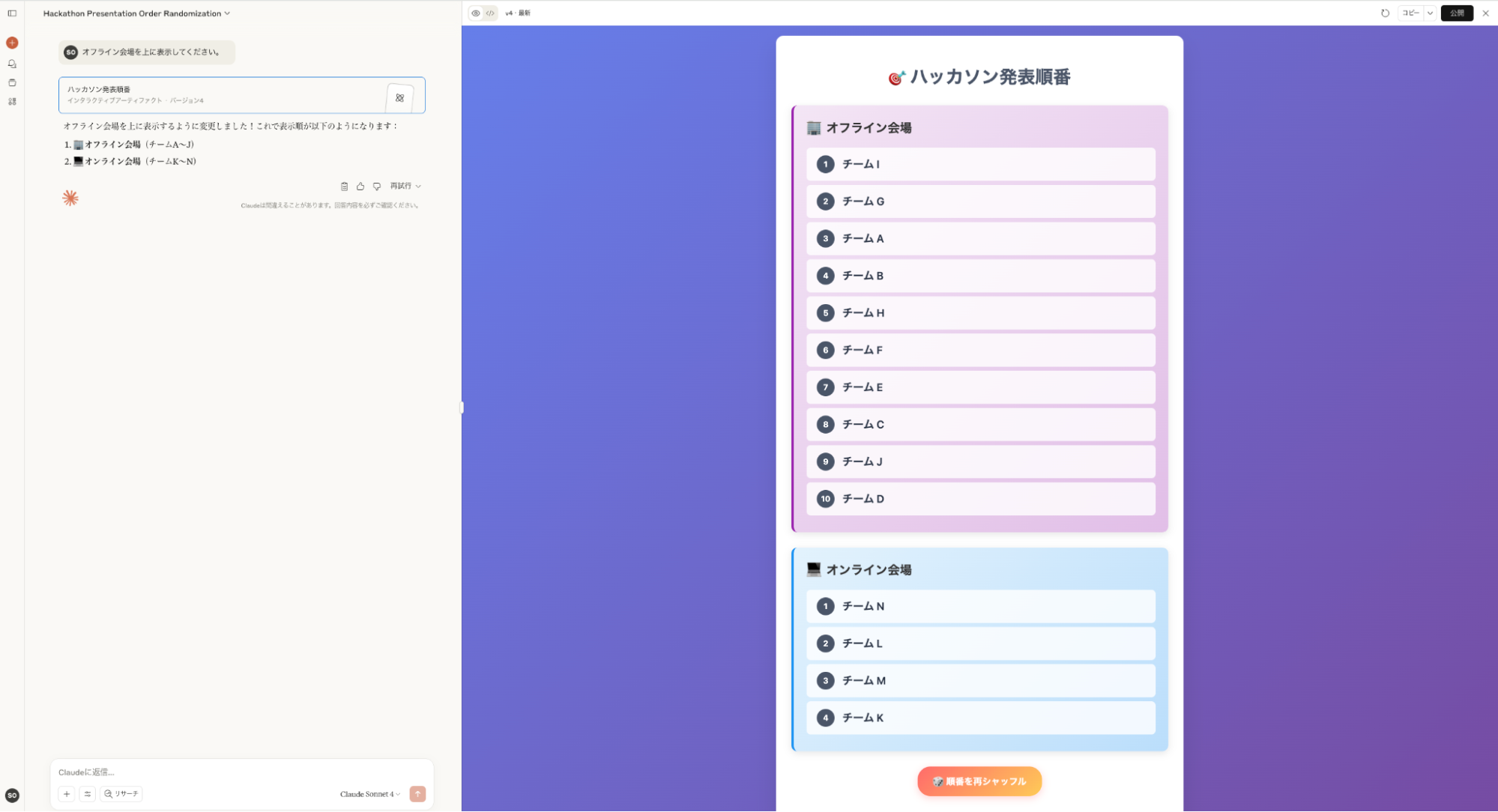
Task: Open the conversation title dropdown
Action: pos(227,13)
